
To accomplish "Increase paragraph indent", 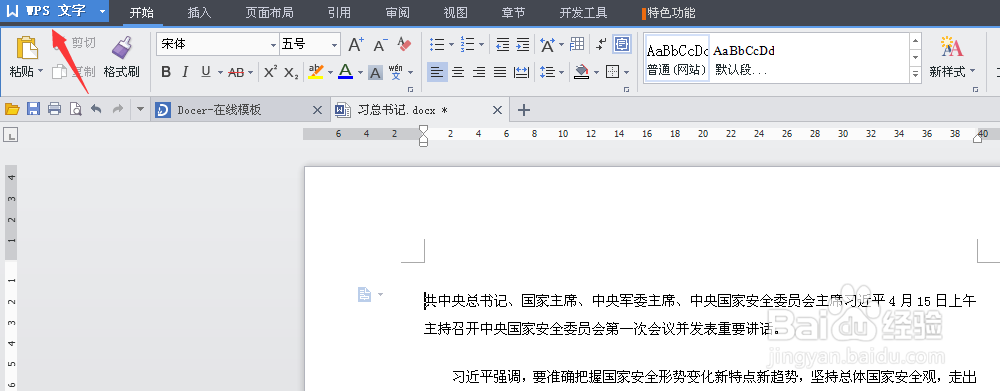I will click(x=523, y=45).
